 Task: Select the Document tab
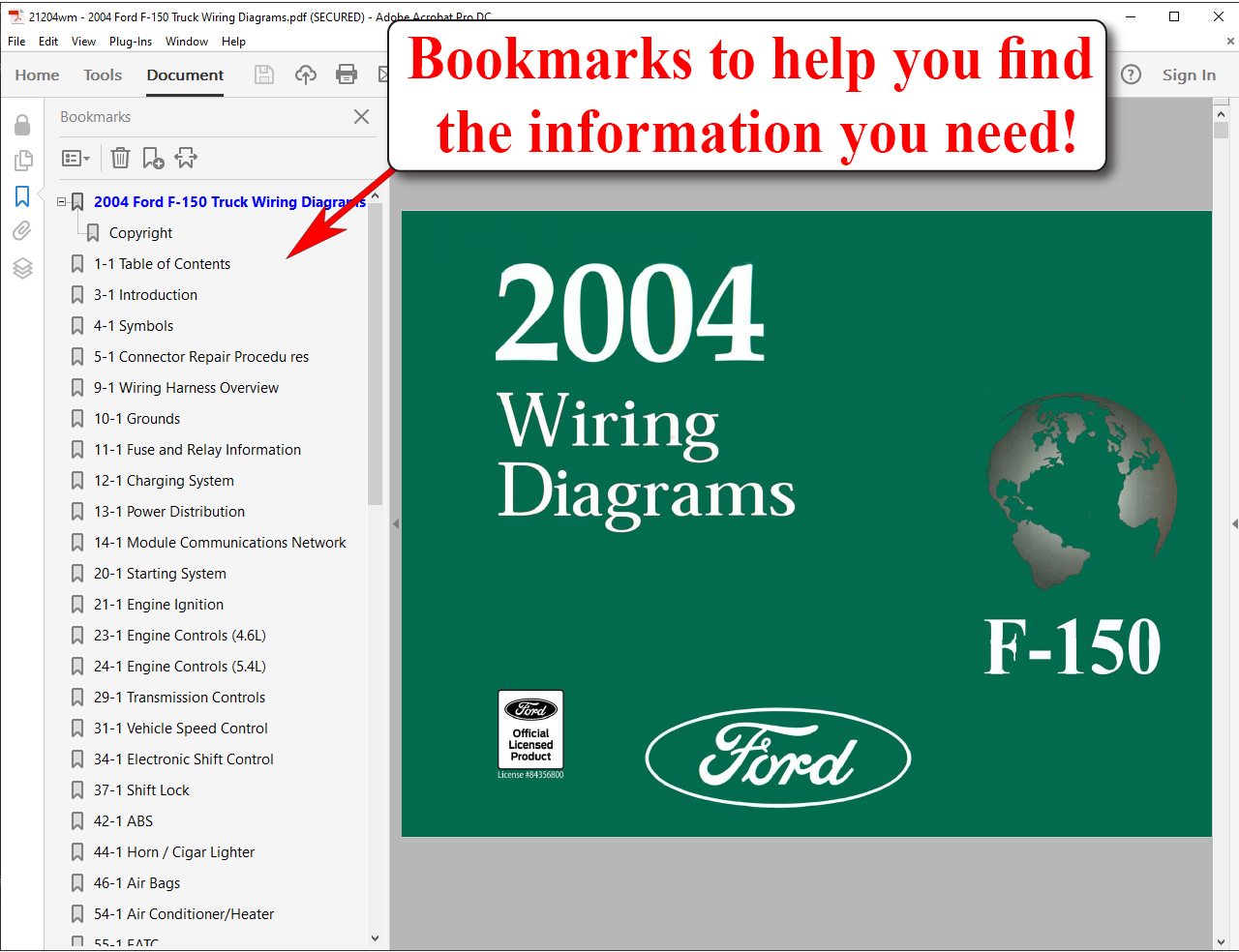pos(185,74)
